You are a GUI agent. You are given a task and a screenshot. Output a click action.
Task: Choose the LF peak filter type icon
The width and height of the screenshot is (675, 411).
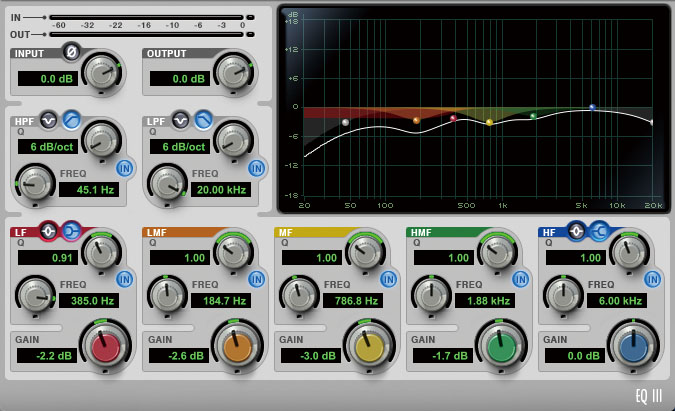tap(48, 231)
